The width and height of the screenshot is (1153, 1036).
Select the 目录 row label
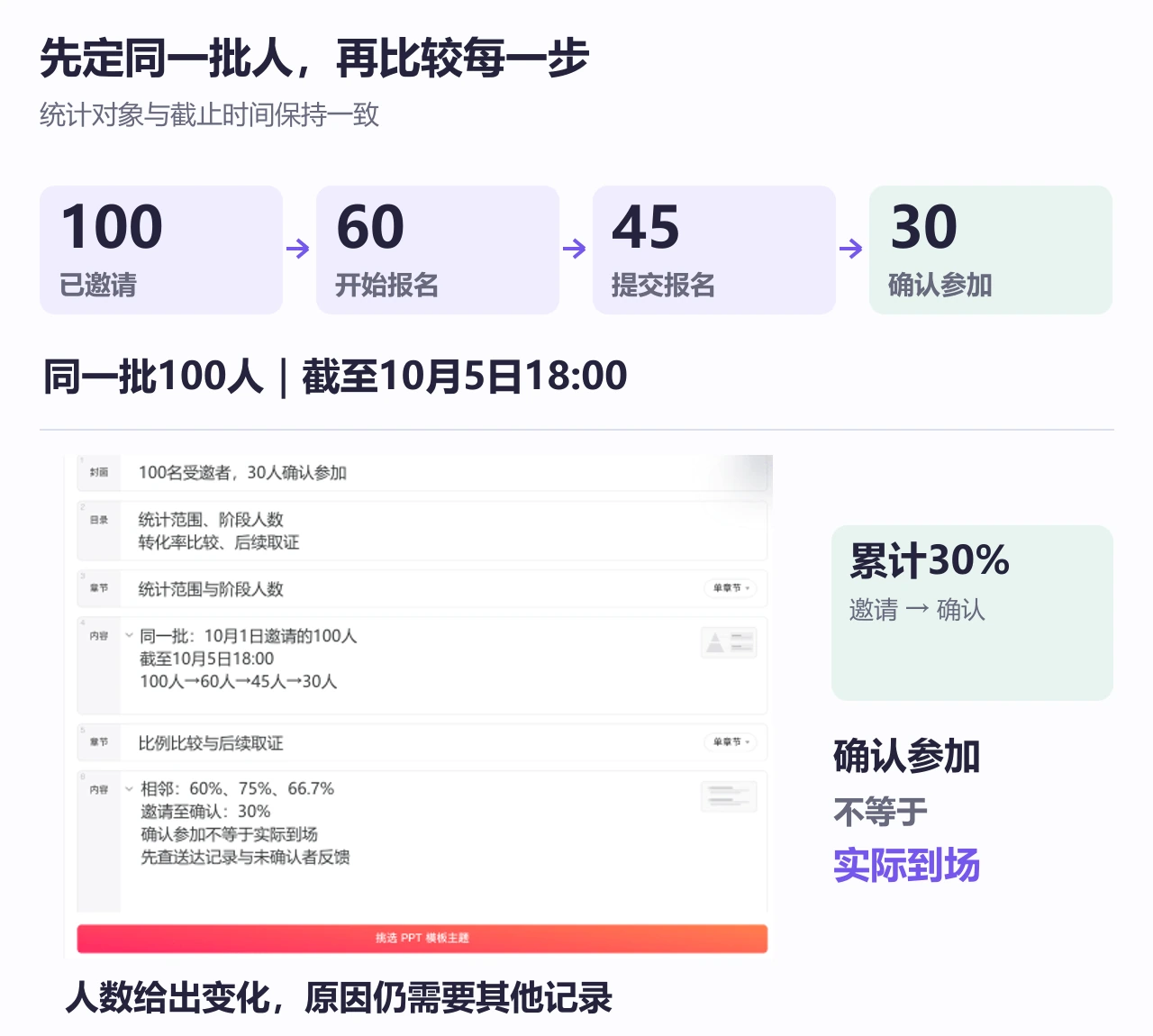pos(99,520)
